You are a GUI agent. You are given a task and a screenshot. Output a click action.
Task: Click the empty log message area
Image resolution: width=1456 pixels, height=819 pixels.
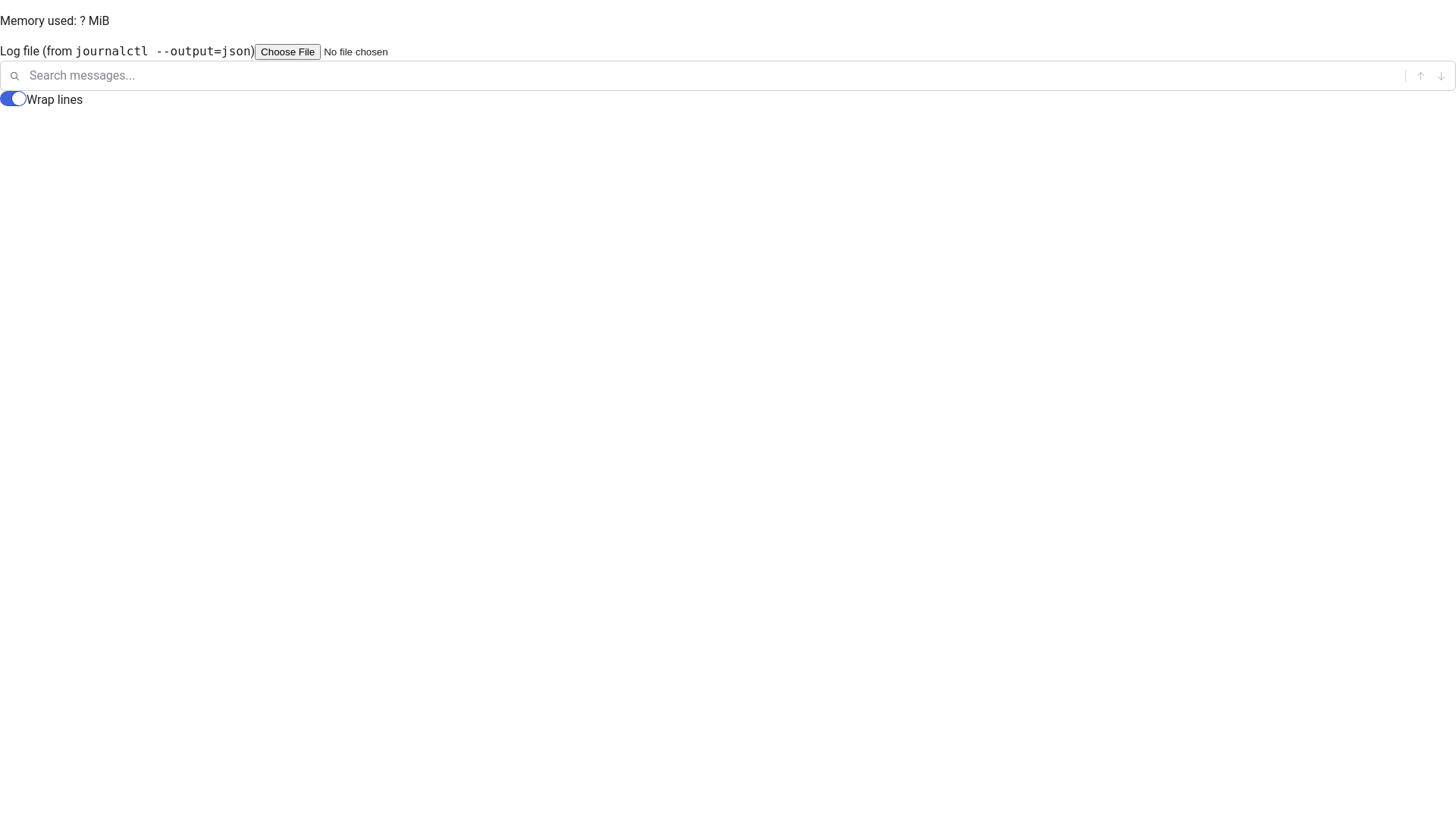[x=728, y=455]
